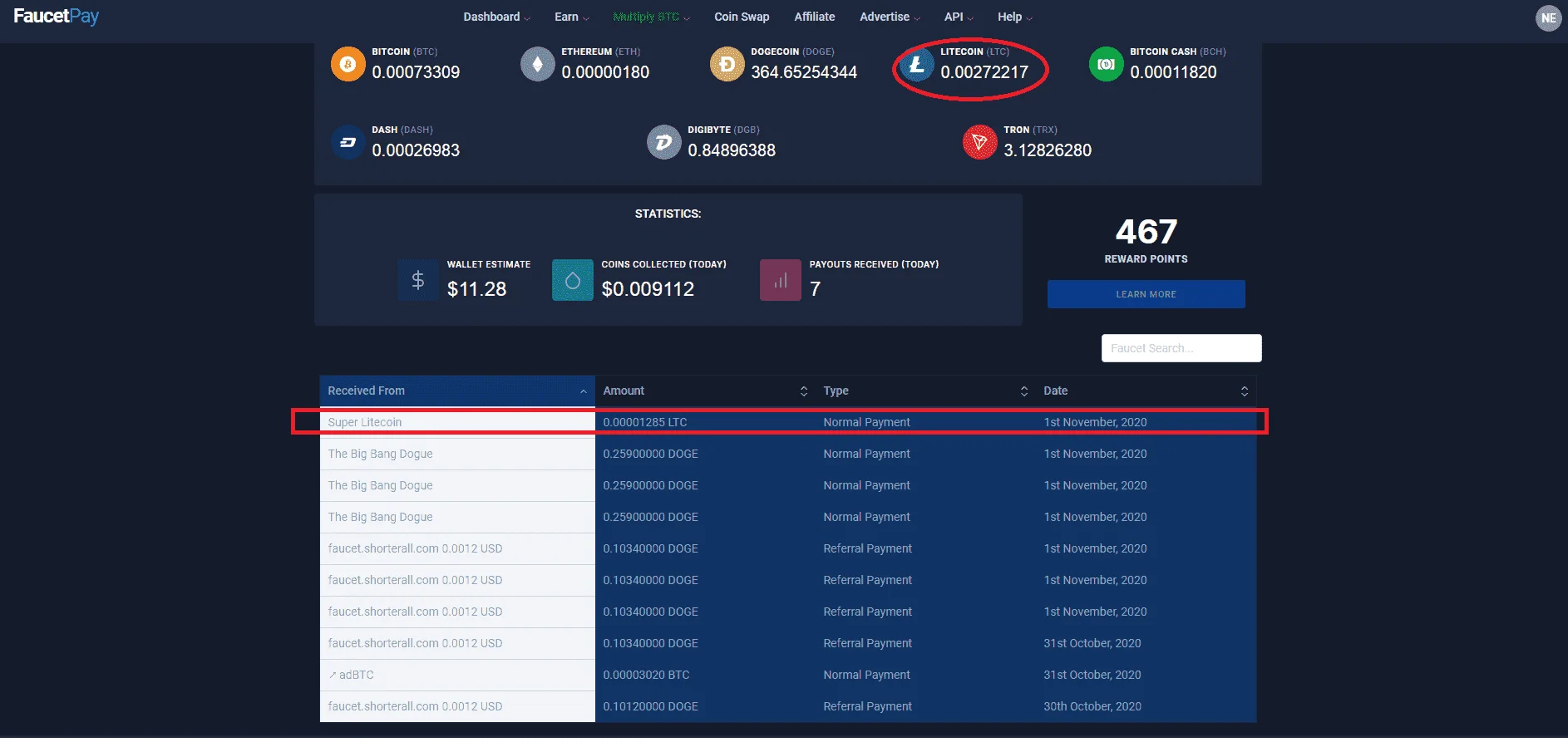This screenshot has height=747, width=1568.
Task: Open the Dashboard menu
Action: coord(496,17)
